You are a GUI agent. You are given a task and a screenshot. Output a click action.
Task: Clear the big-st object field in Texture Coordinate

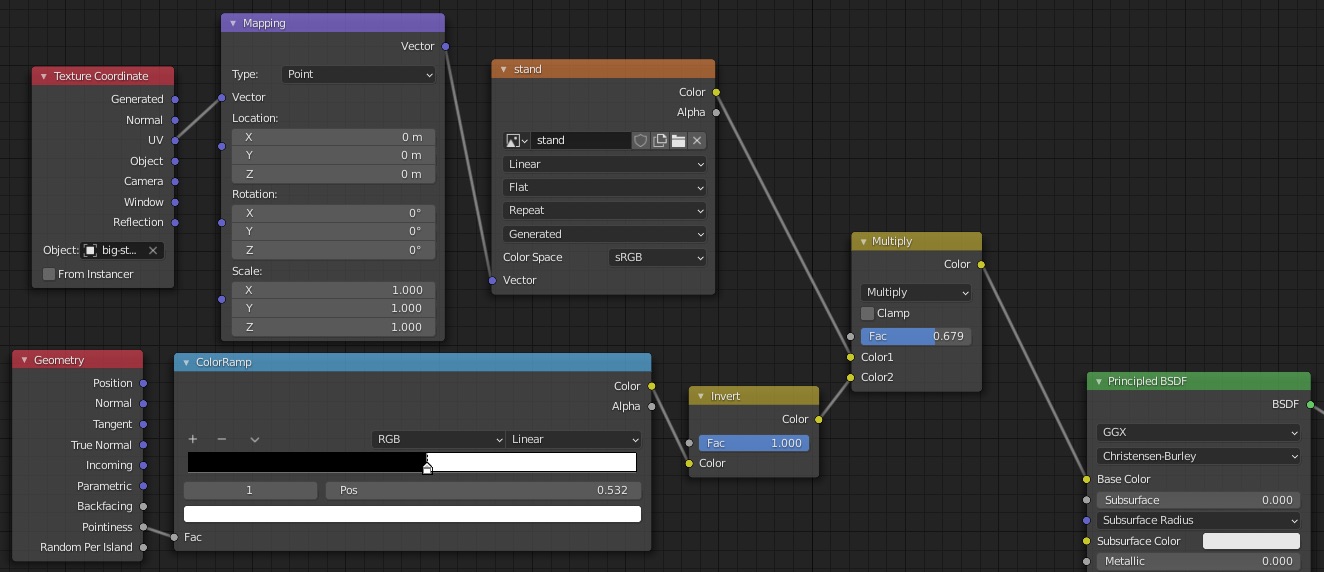coord(153,250)
